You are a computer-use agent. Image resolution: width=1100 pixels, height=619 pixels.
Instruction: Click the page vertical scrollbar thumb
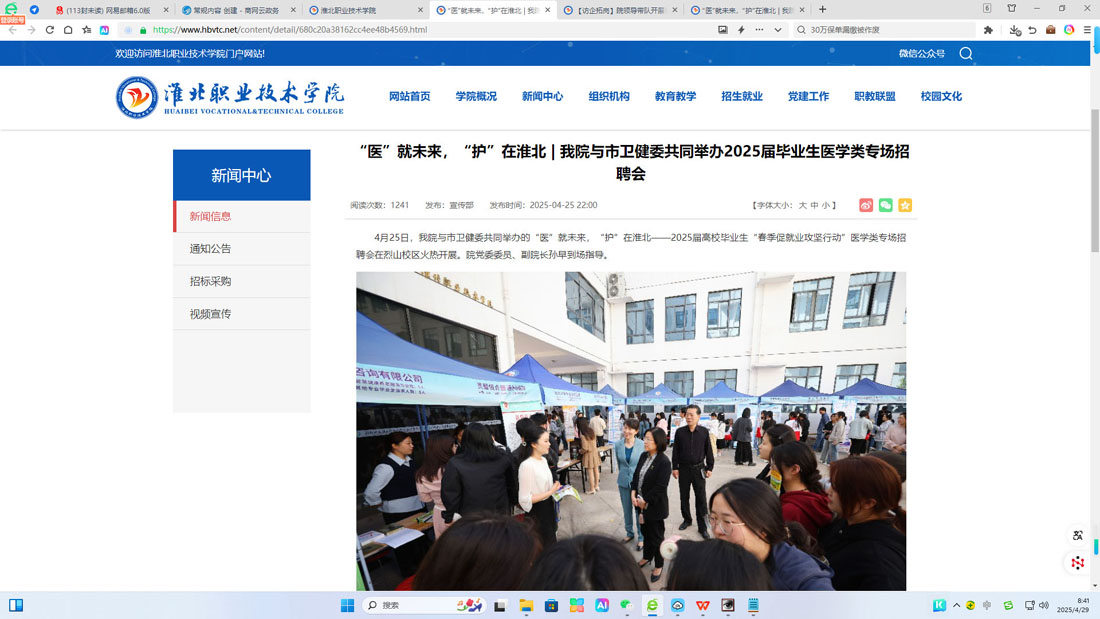[1095, 181]
